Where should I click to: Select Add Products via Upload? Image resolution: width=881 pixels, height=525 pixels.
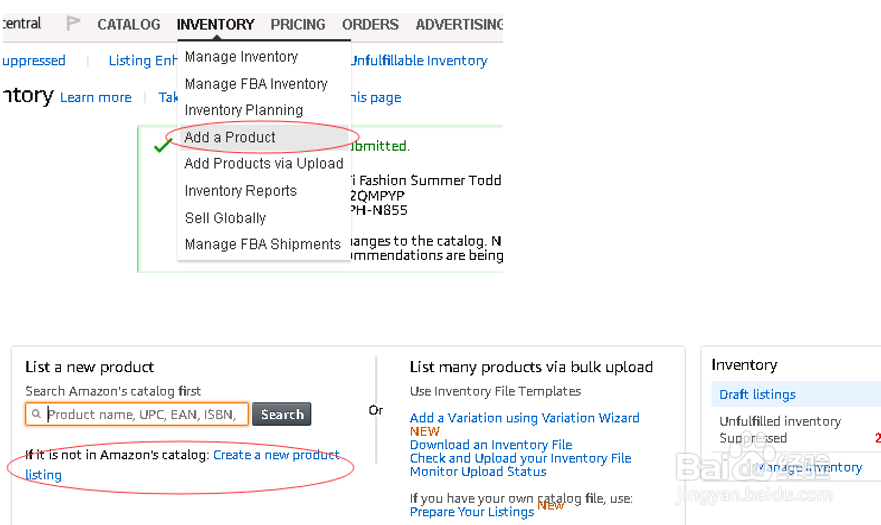(x=264, y=164)
